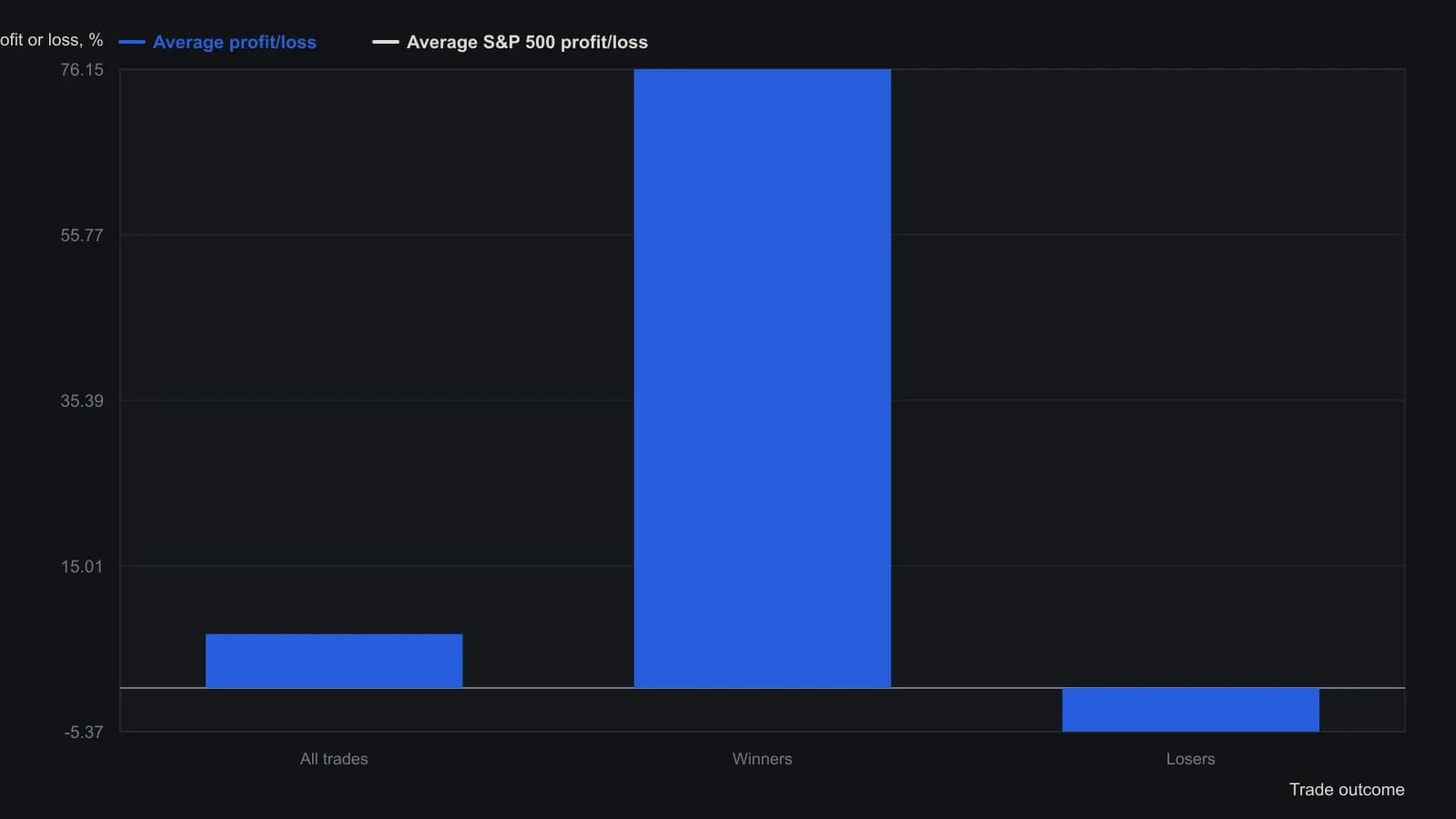Select the 'Winners' axis label
Viewport: 1456px width, 819px height.
(763, 759)
